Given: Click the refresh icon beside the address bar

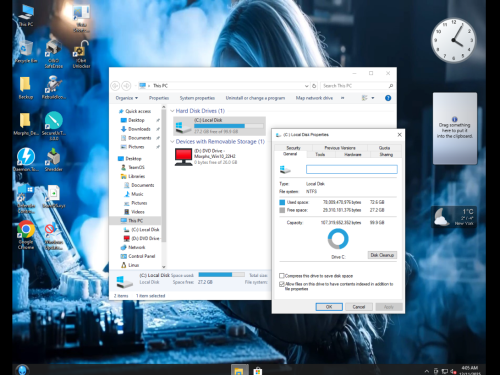Looking at the screenshot, I should 314,86.
